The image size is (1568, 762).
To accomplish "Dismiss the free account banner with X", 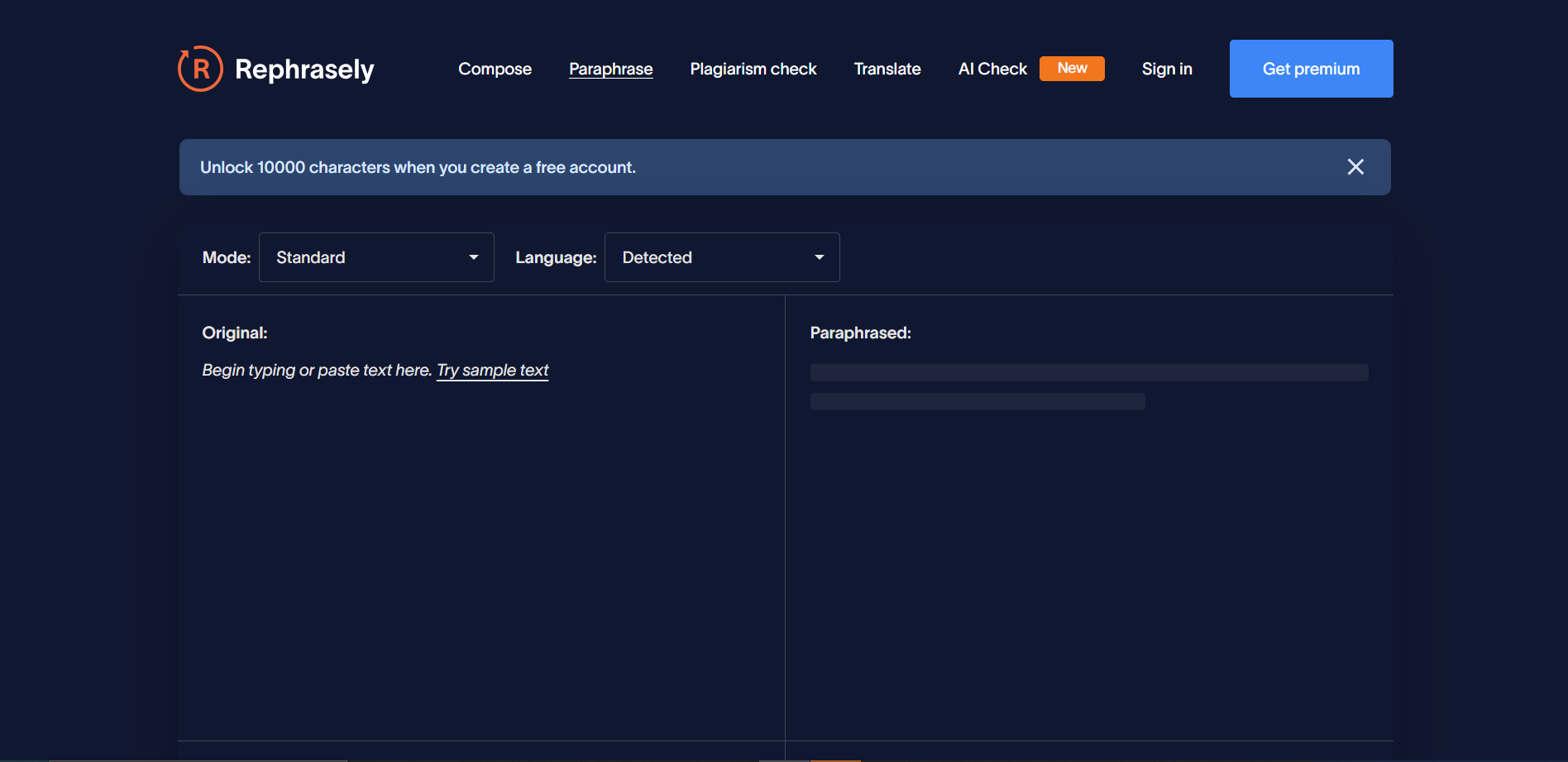I will pos(1355,167).
